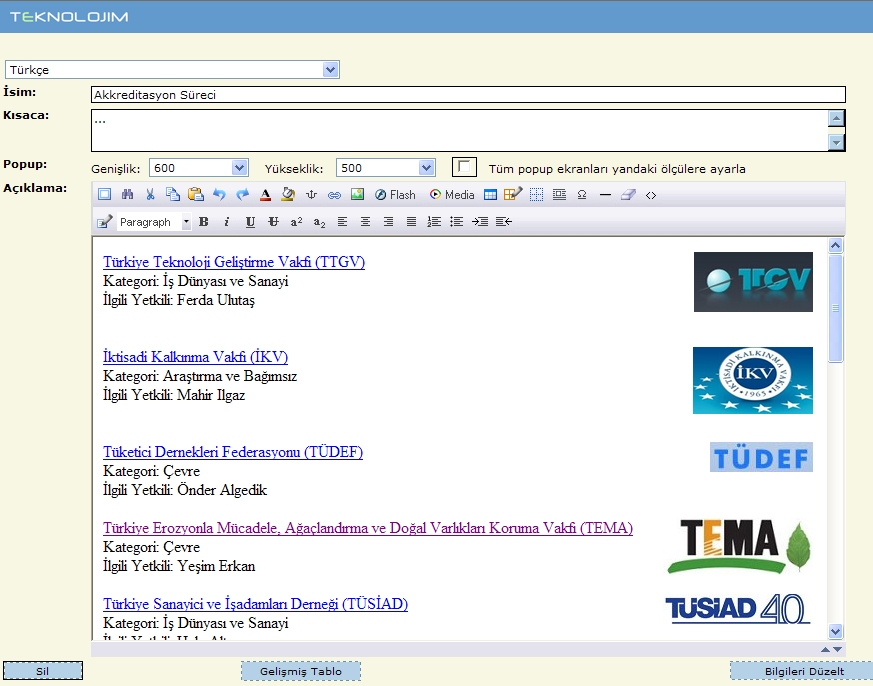Click editor scrollbar down arrow
873x686 pixels.
click(x=835, y=631)
